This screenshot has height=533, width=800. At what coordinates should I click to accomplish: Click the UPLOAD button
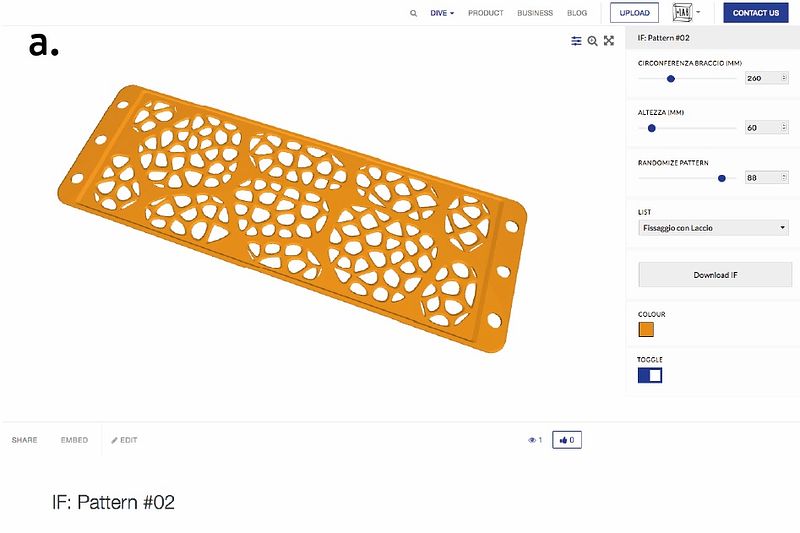[x=634, y=13]
